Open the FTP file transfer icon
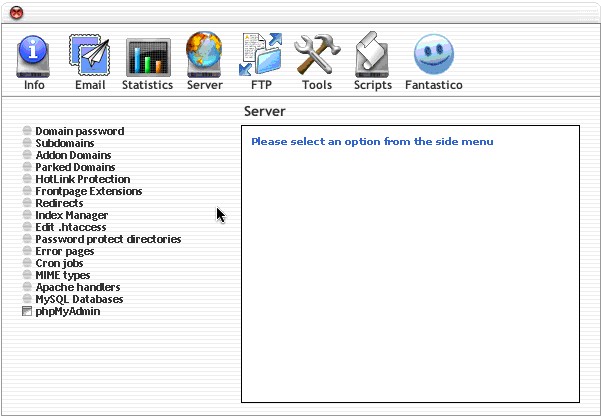Image resolution: width=601 pixels, height=417 pixels. (260, 56)
